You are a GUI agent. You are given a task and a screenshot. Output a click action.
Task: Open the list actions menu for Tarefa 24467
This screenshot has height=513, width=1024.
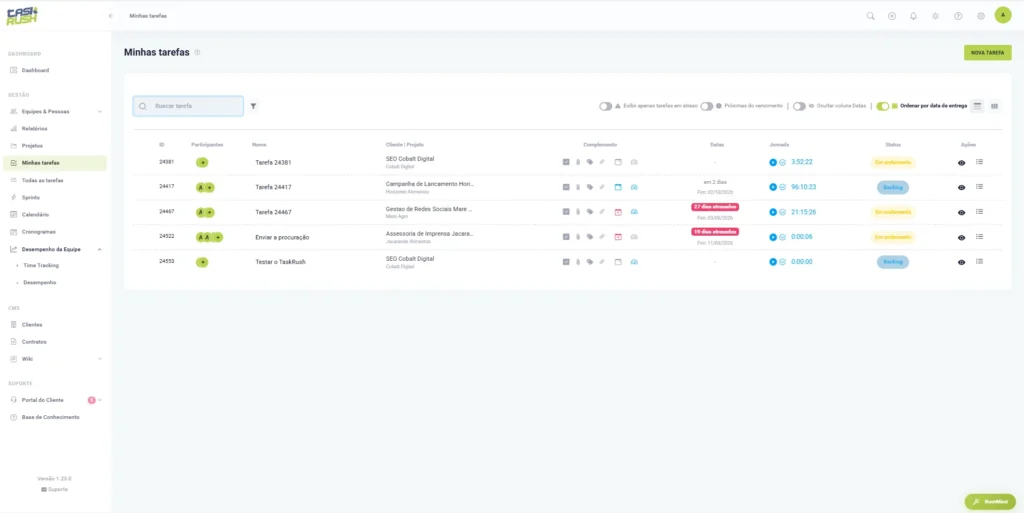coord(979,211)
